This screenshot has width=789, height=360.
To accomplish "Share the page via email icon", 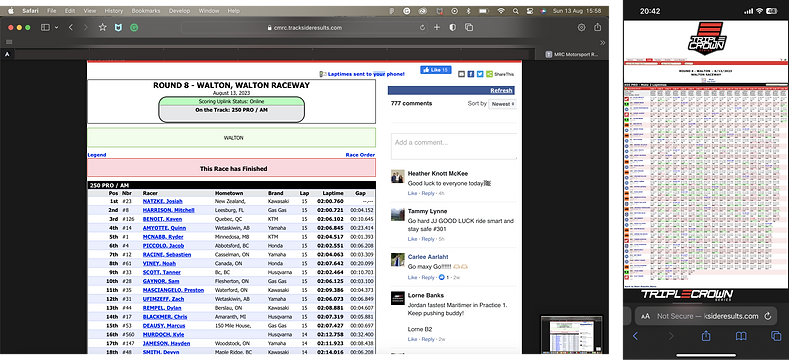I will (461, 74).
